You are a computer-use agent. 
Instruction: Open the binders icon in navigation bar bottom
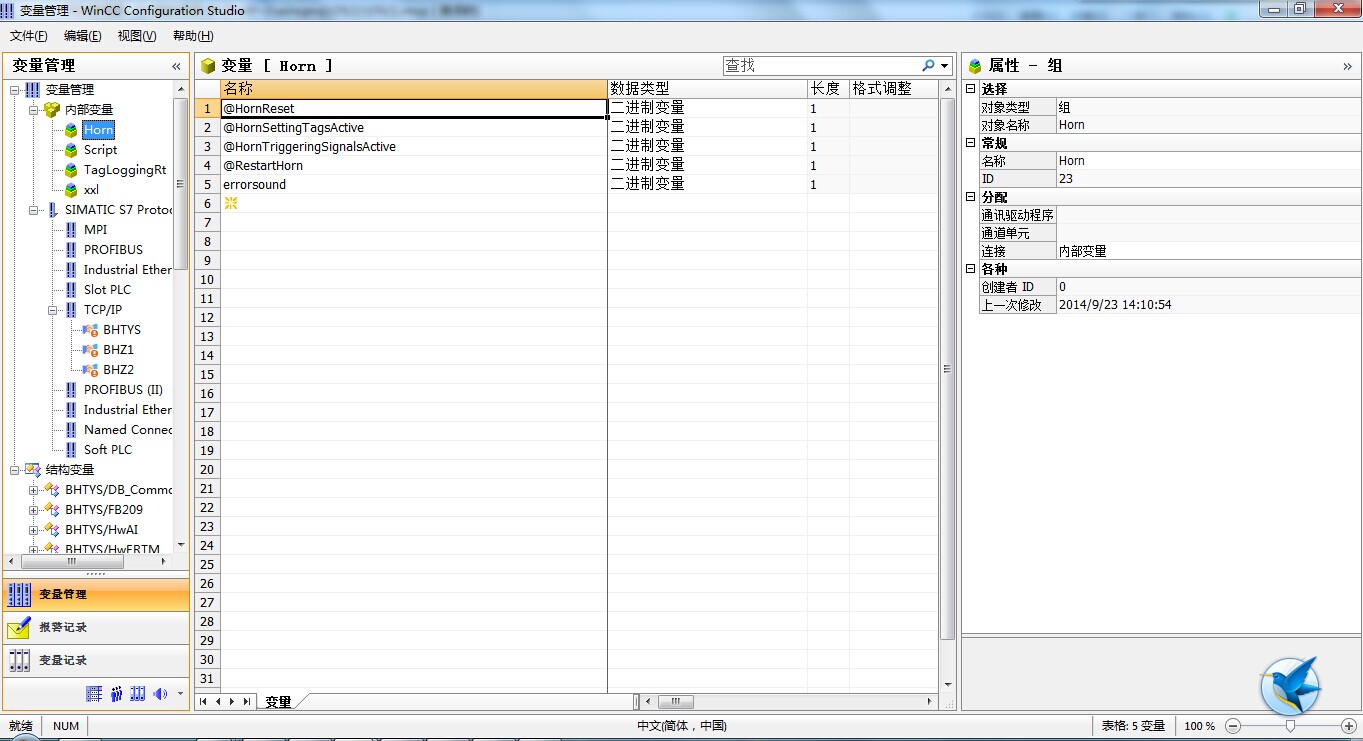(138, 693)
